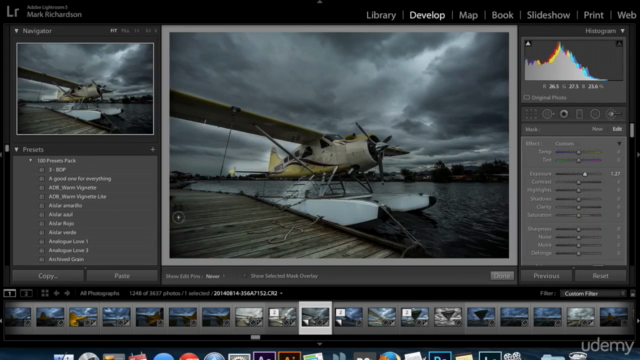
Task: Click the Previous button
Action: pos(546,276)
